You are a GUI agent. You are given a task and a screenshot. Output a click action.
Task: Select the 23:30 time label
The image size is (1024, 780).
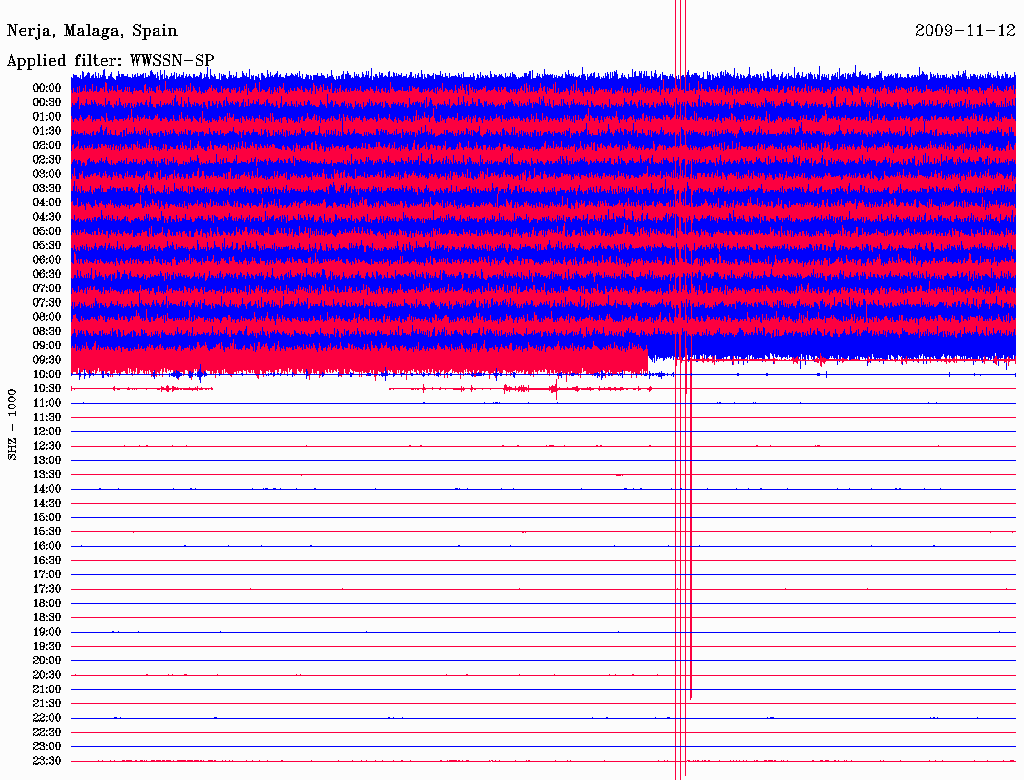point(47,760)
